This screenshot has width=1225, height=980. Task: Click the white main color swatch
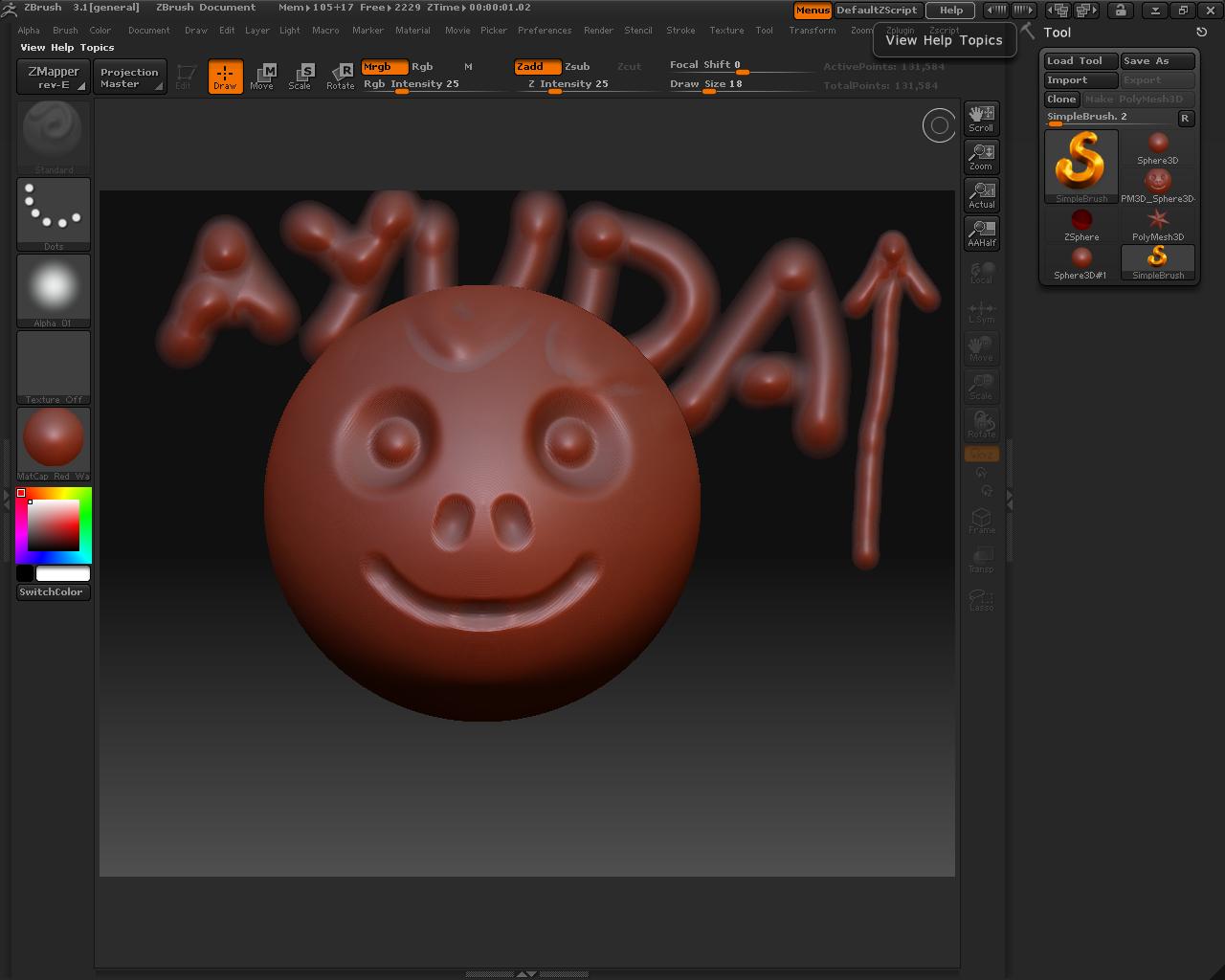tap(63, 573)
